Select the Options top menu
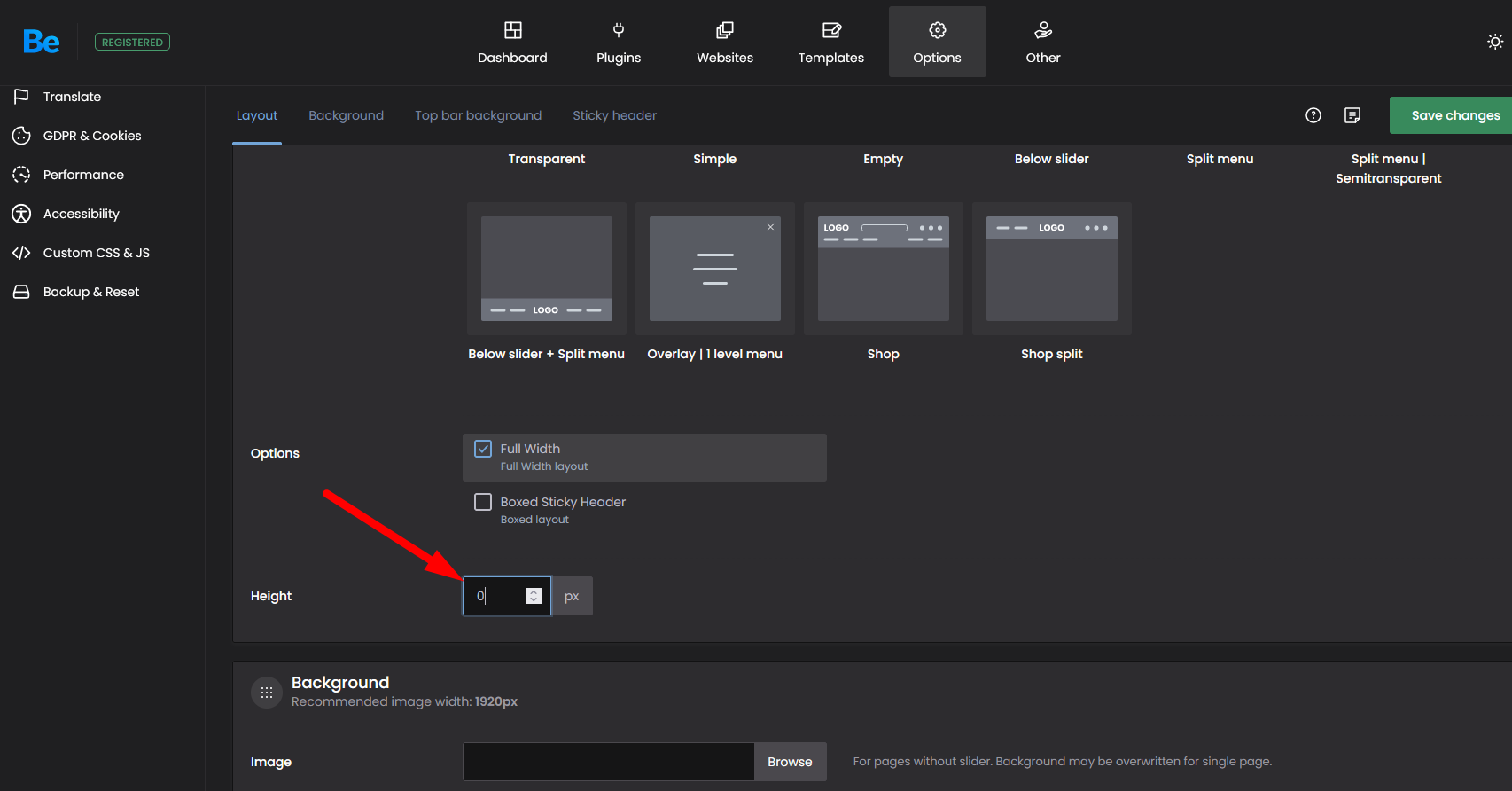The height and width of the screenshot is (791, 1512). coord(938,42)
